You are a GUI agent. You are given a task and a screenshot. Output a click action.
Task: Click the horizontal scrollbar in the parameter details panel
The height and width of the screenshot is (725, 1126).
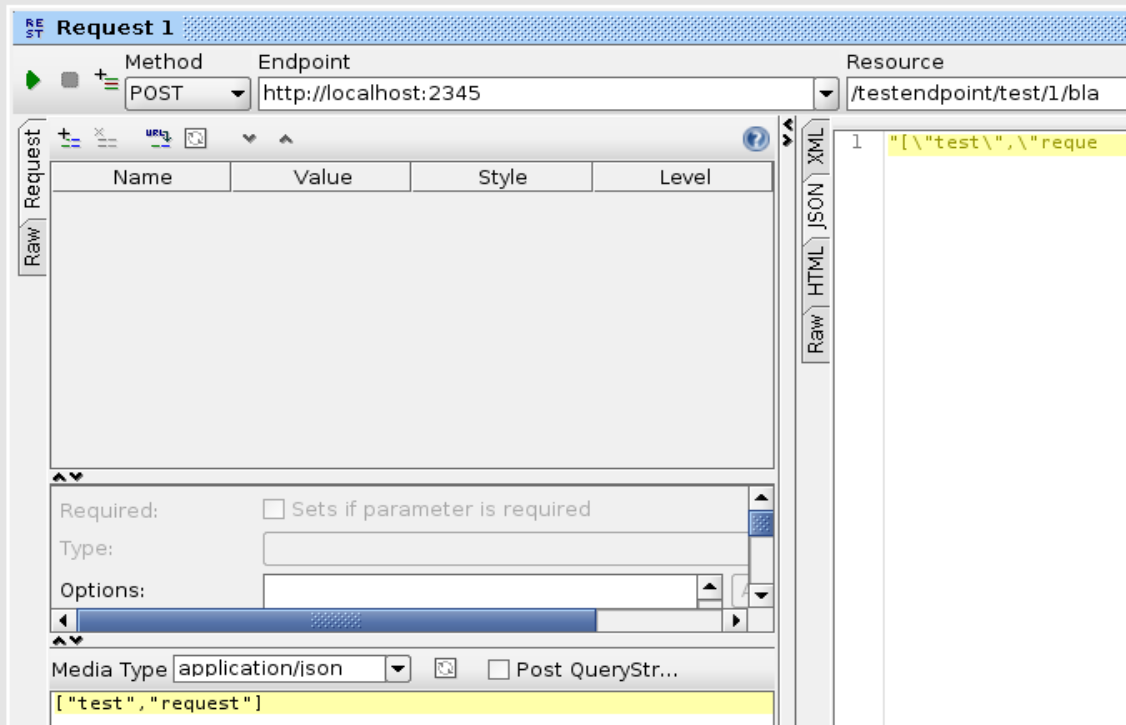coord(336,620)
